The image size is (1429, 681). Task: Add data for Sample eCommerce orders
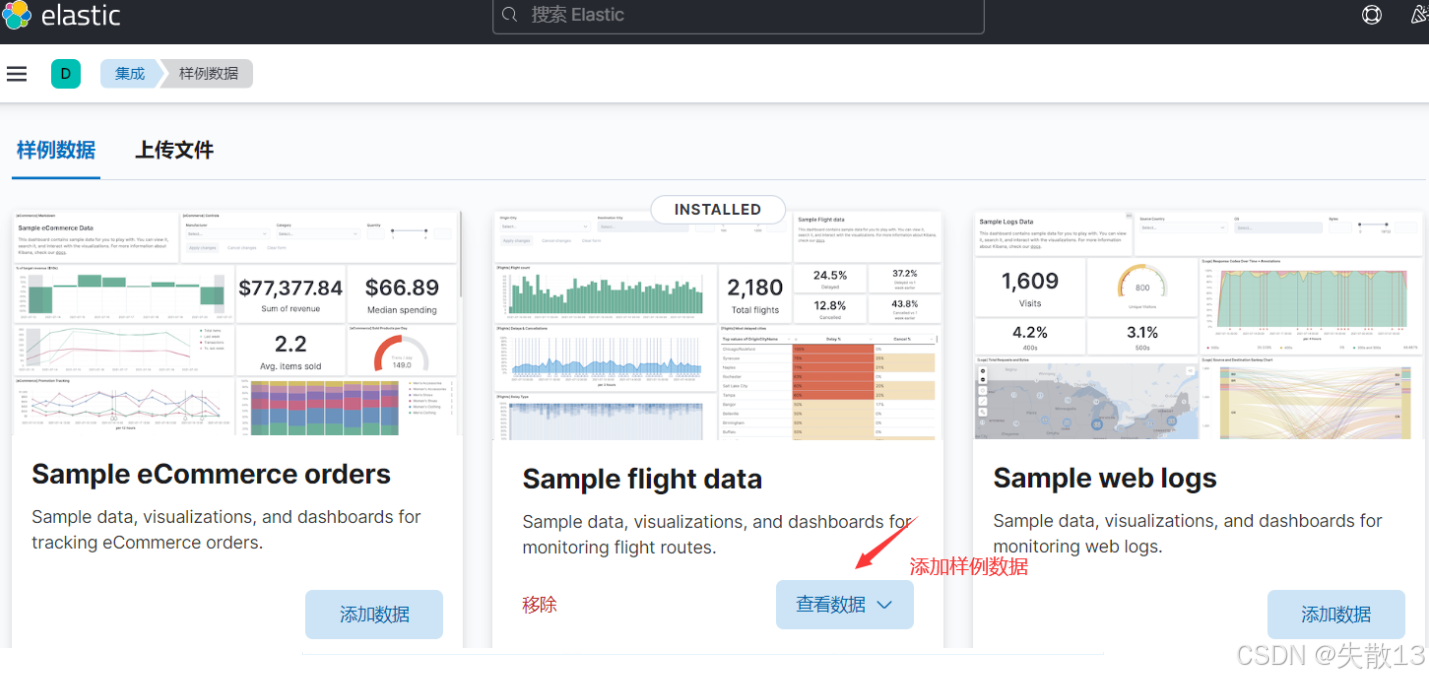[374, 614]
